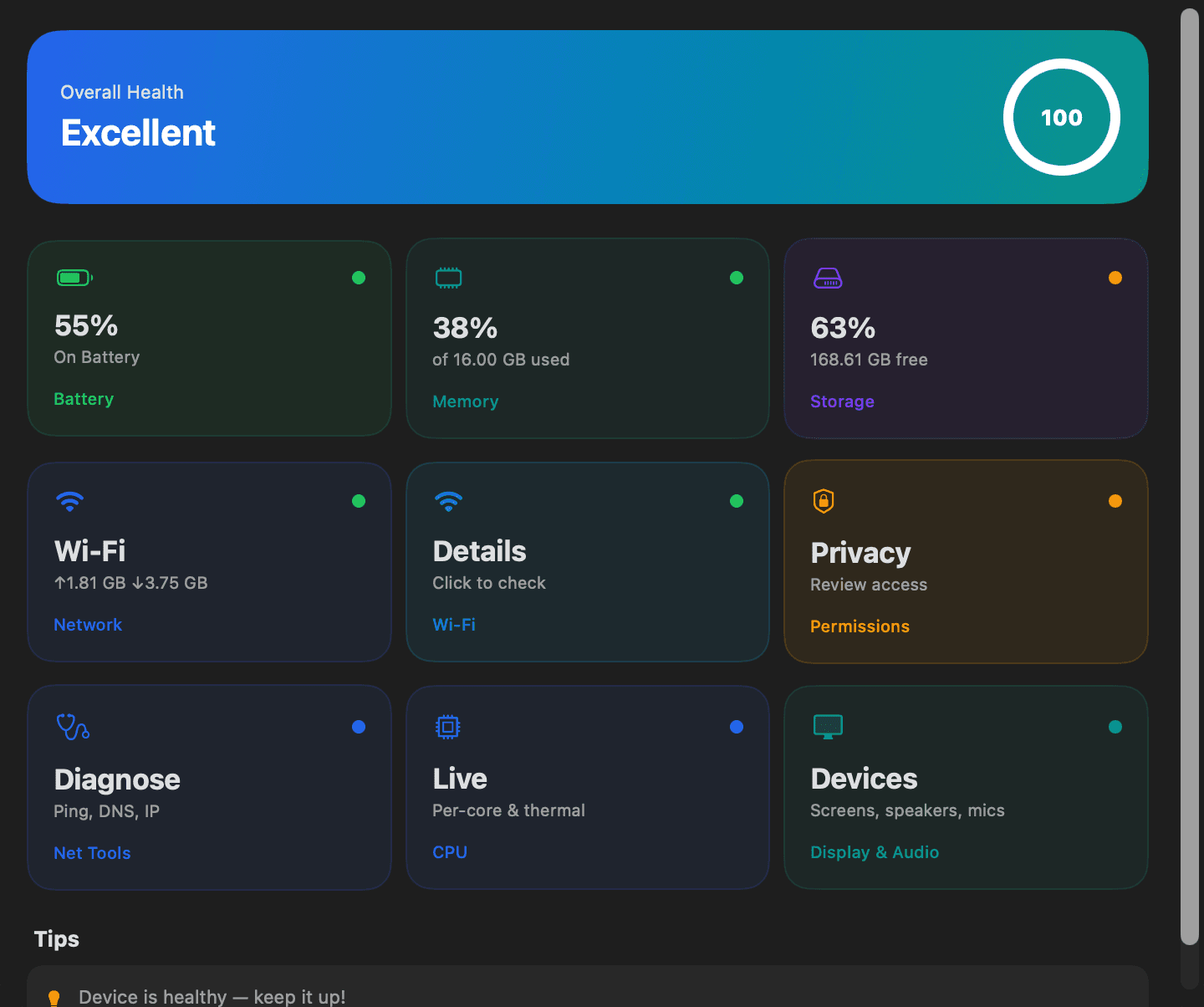Click 'Per-core & thermal' text
Screen dimensions: 1204x1007
[508, 810]
